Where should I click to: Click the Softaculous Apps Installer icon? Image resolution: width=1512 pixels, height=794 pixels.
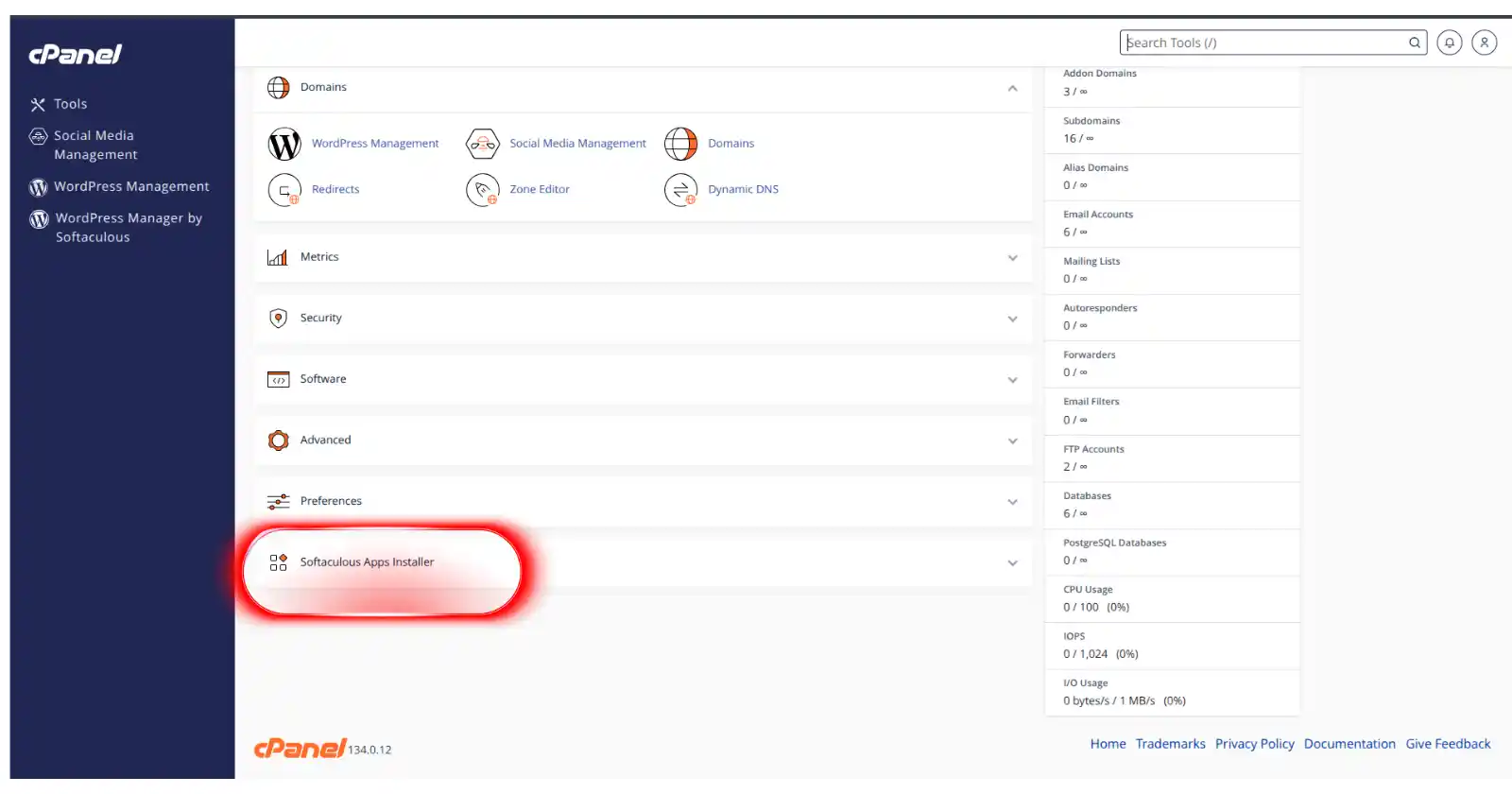(278, 563)
